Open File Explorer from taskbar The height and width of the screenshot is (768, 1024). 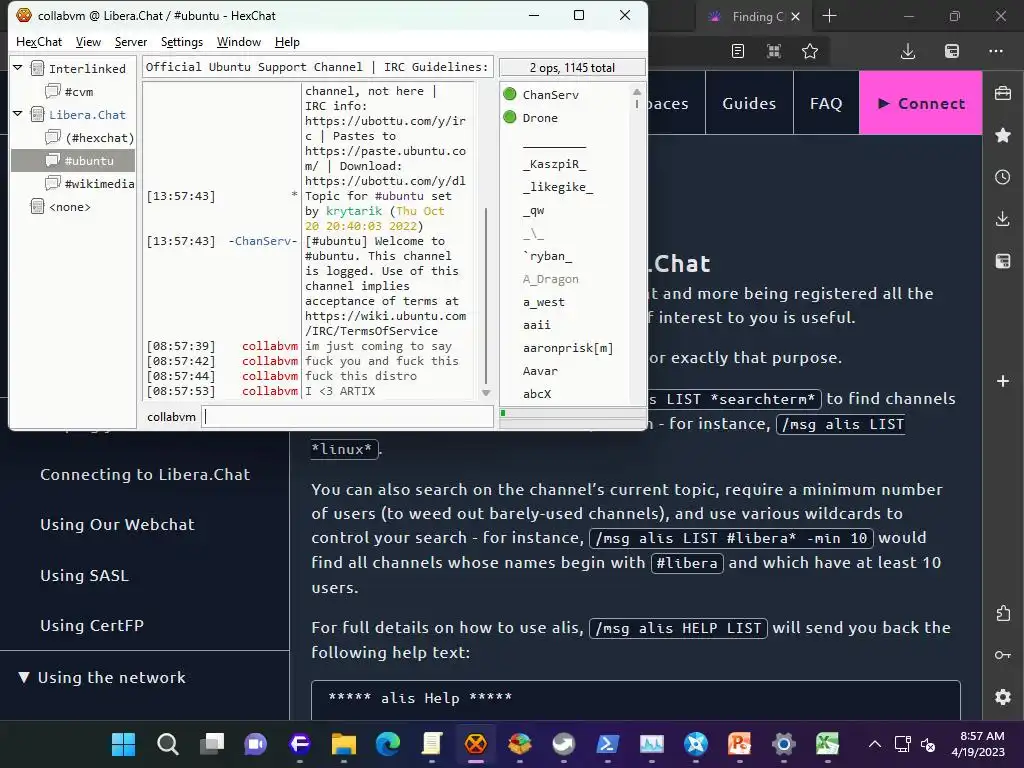pos(344,744)
